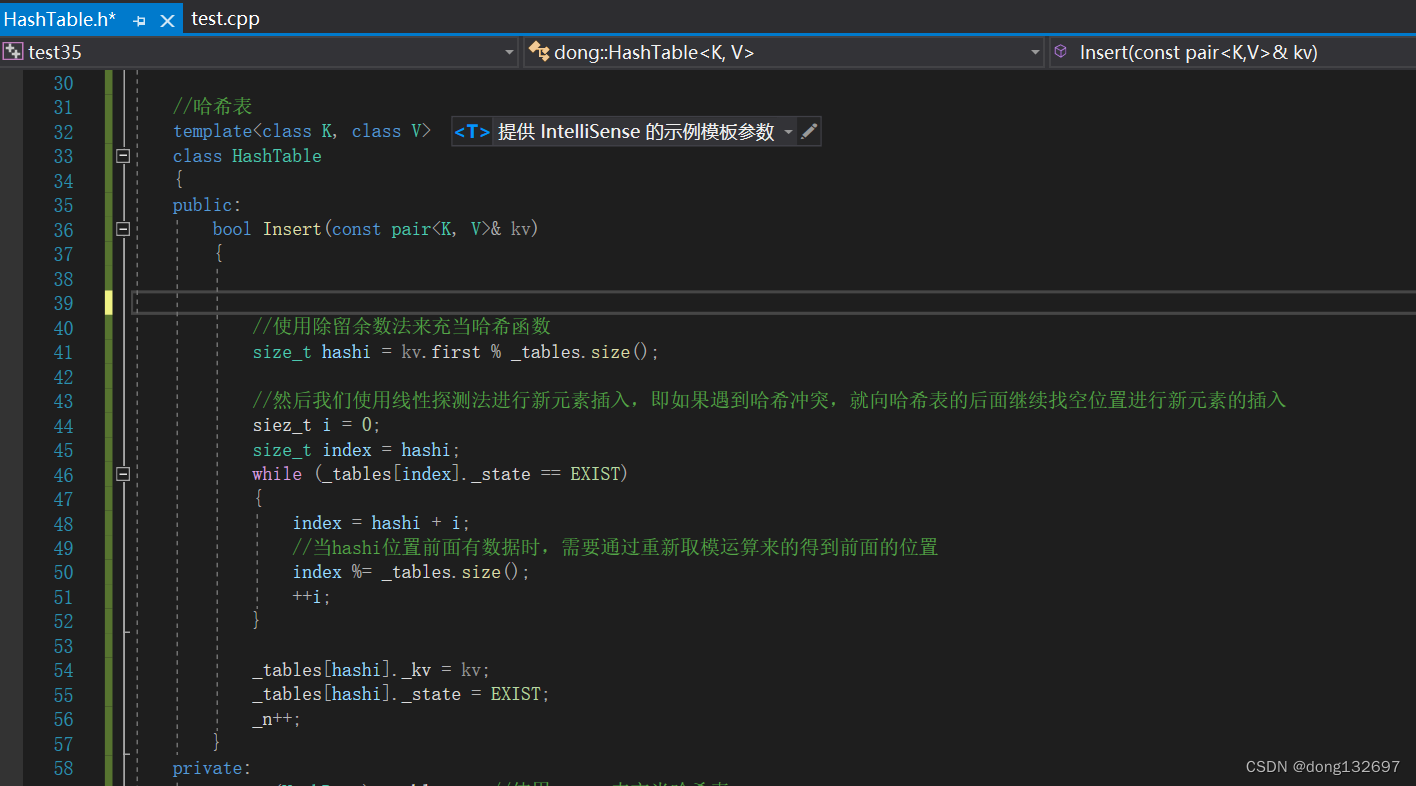Click the comment about 除留余数法 hash function
Viewport: 1416px width, 786px height.
[402, 327]
